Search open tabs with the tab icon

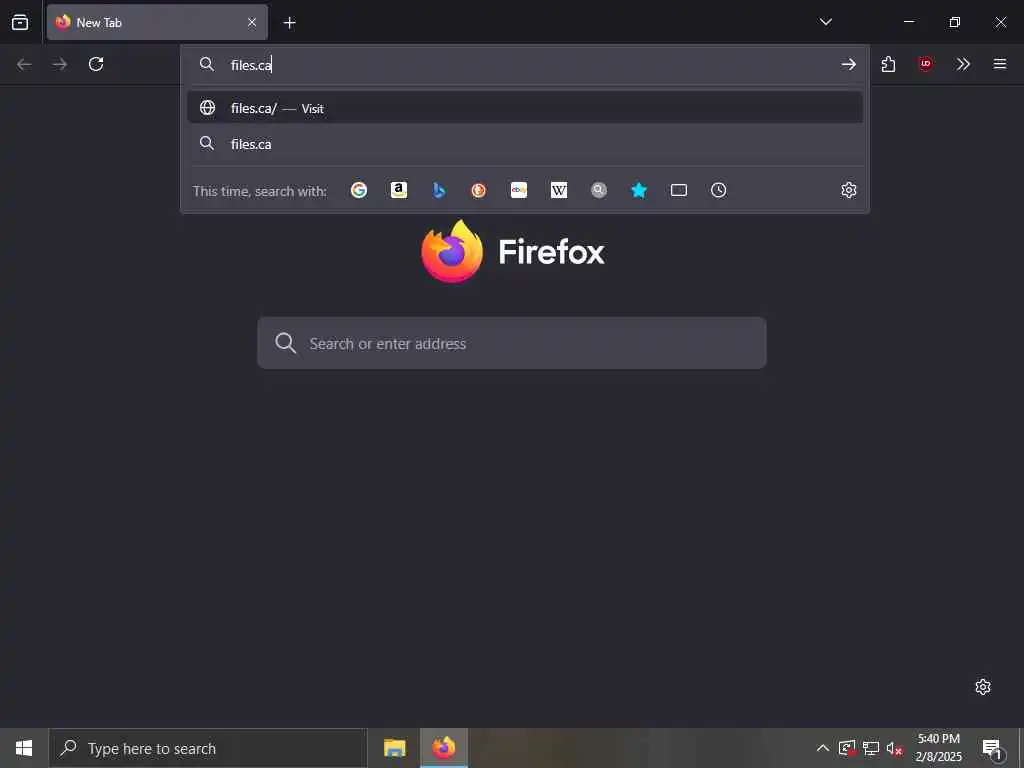click(679, 190)
